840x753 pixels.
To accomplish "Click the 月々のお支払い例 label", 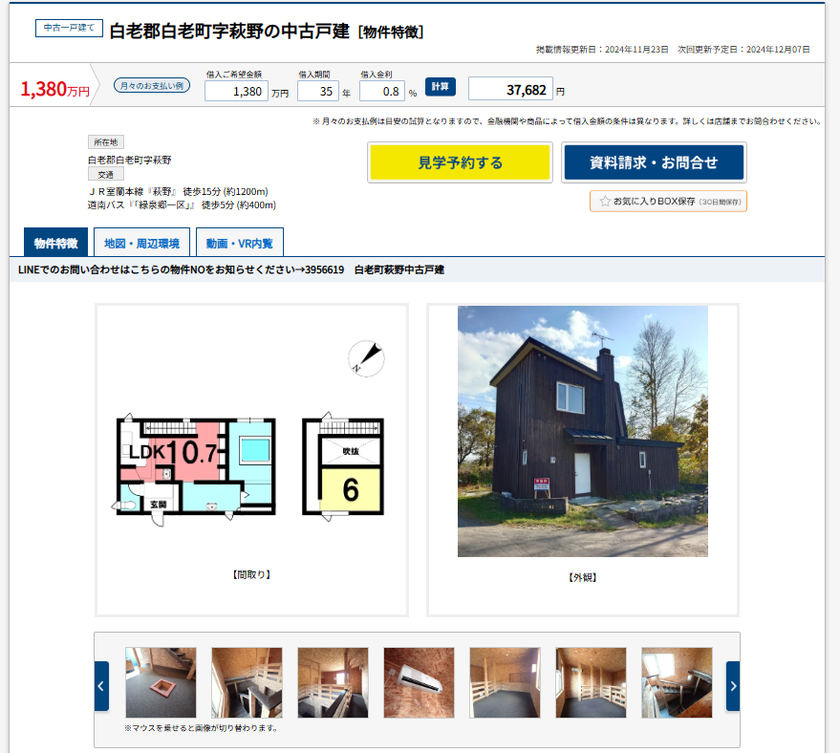I will pyautogui.click(x=152, y=86).
